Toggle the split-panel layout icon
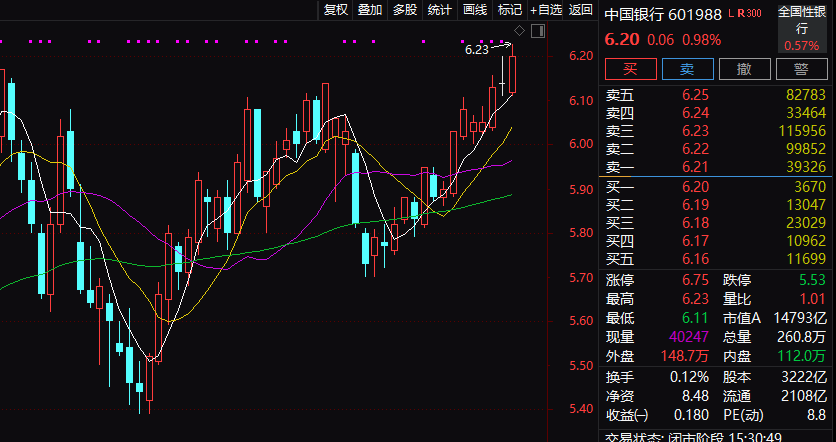The width and height of the screenshot is (836, 442). coord(538,30)
